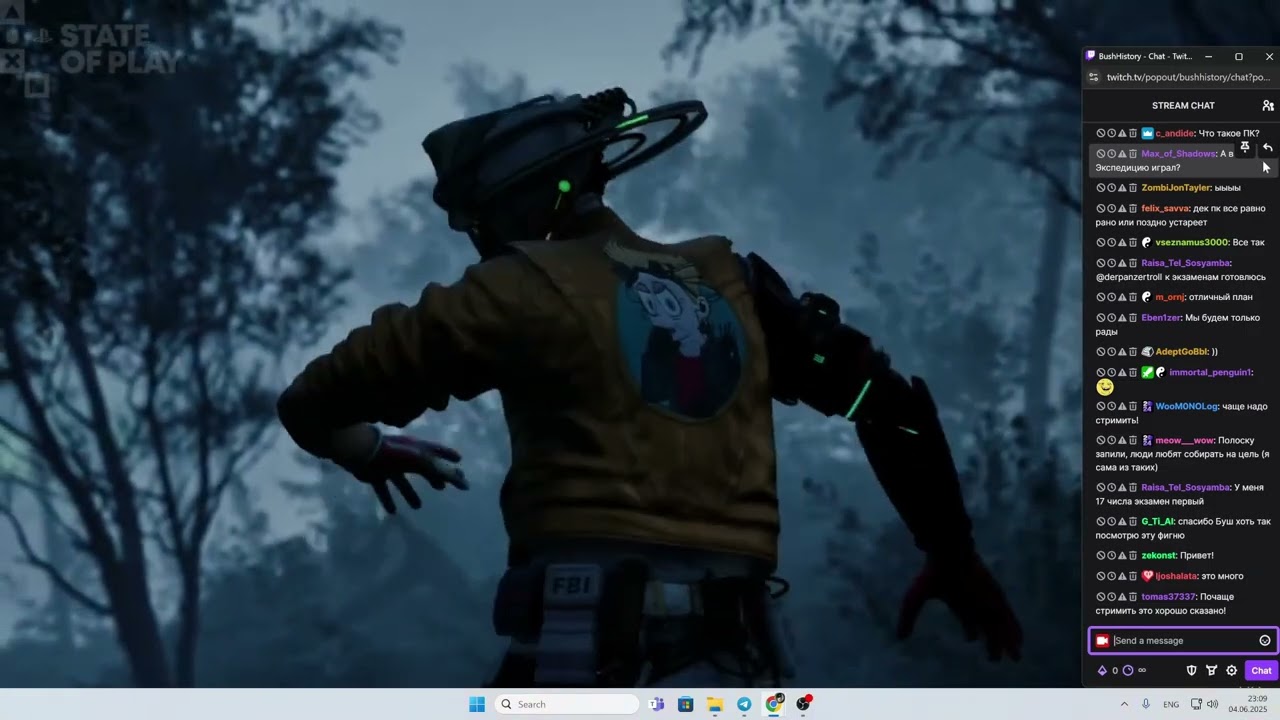The height and width of the screenshot is (720, 1280).
Task: Open channel points icon below chat
Action: coord(1128,671)
